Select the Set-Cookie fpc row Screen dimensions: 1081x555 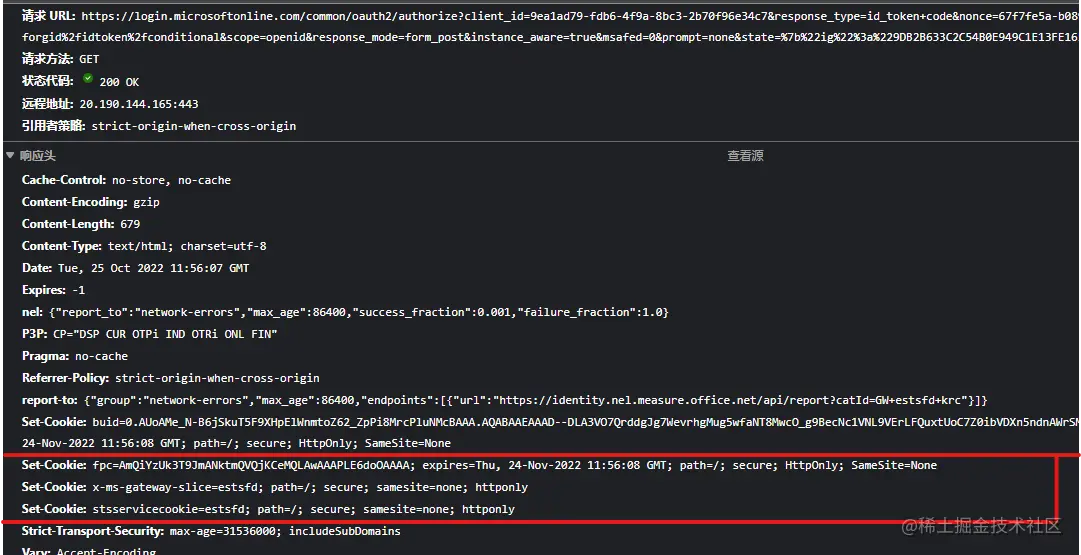(479, 465)
